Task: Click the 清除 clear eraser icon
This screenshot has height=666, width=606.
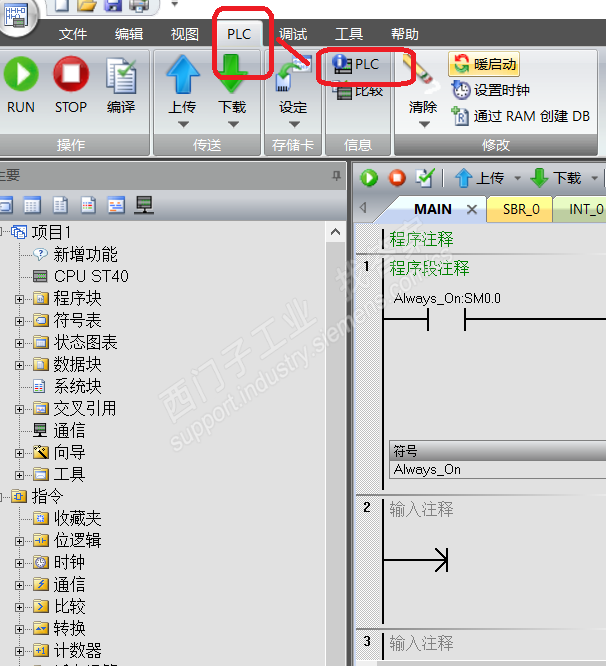Action: coord(420,74)
